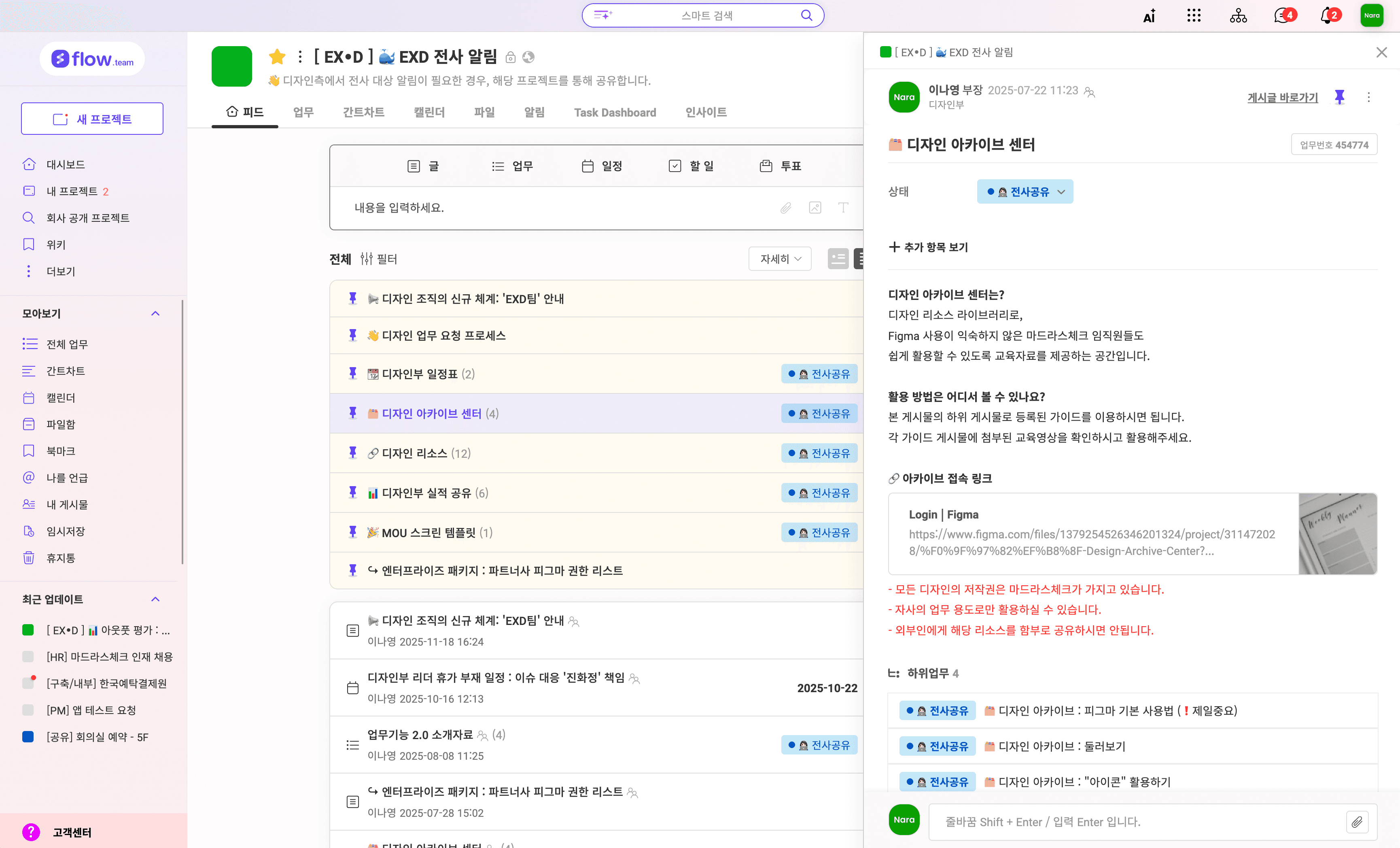Switch to the 간트차트 tab
The width and height of the screenshot is (1400, 848).
coord(363,113)
